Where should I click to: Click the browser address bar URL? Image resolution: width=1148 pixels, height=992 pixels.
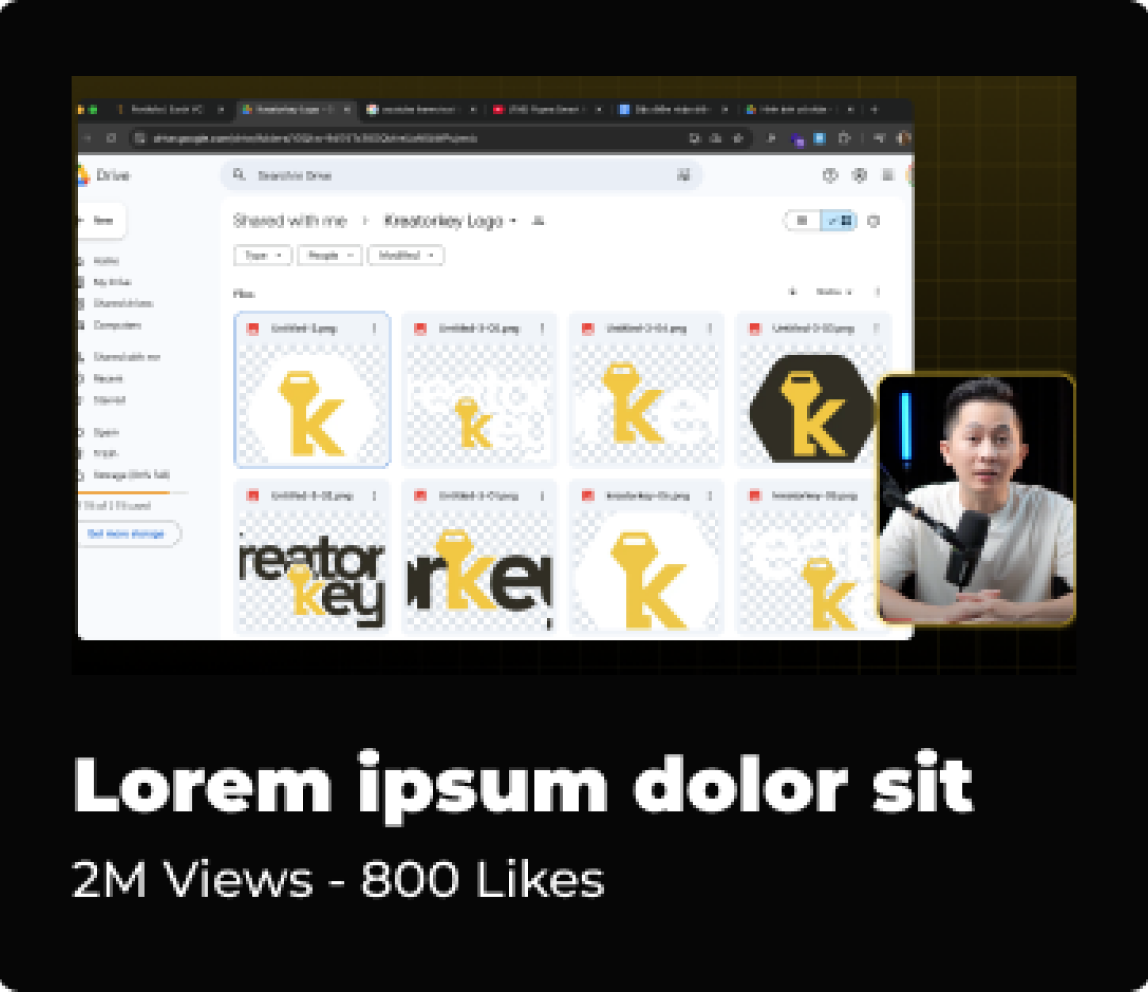point(316,138)
